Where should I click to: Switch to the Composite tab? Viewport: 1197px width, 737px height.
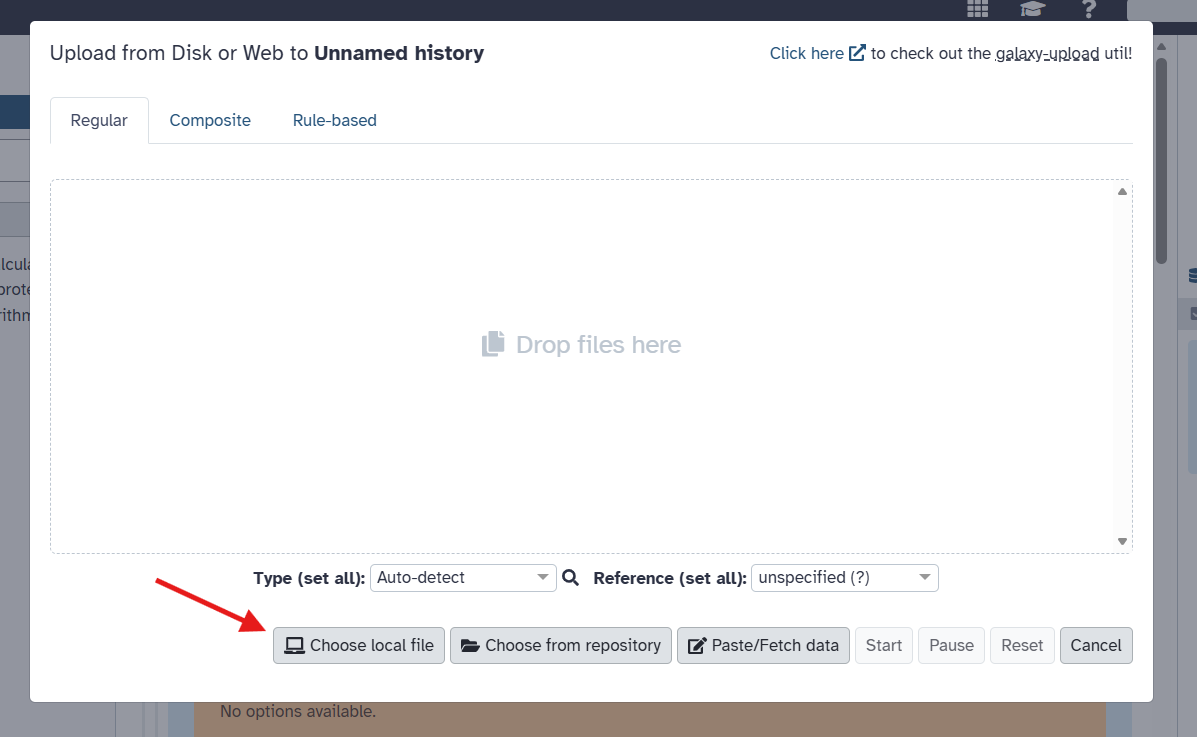[x=210, y=120]
